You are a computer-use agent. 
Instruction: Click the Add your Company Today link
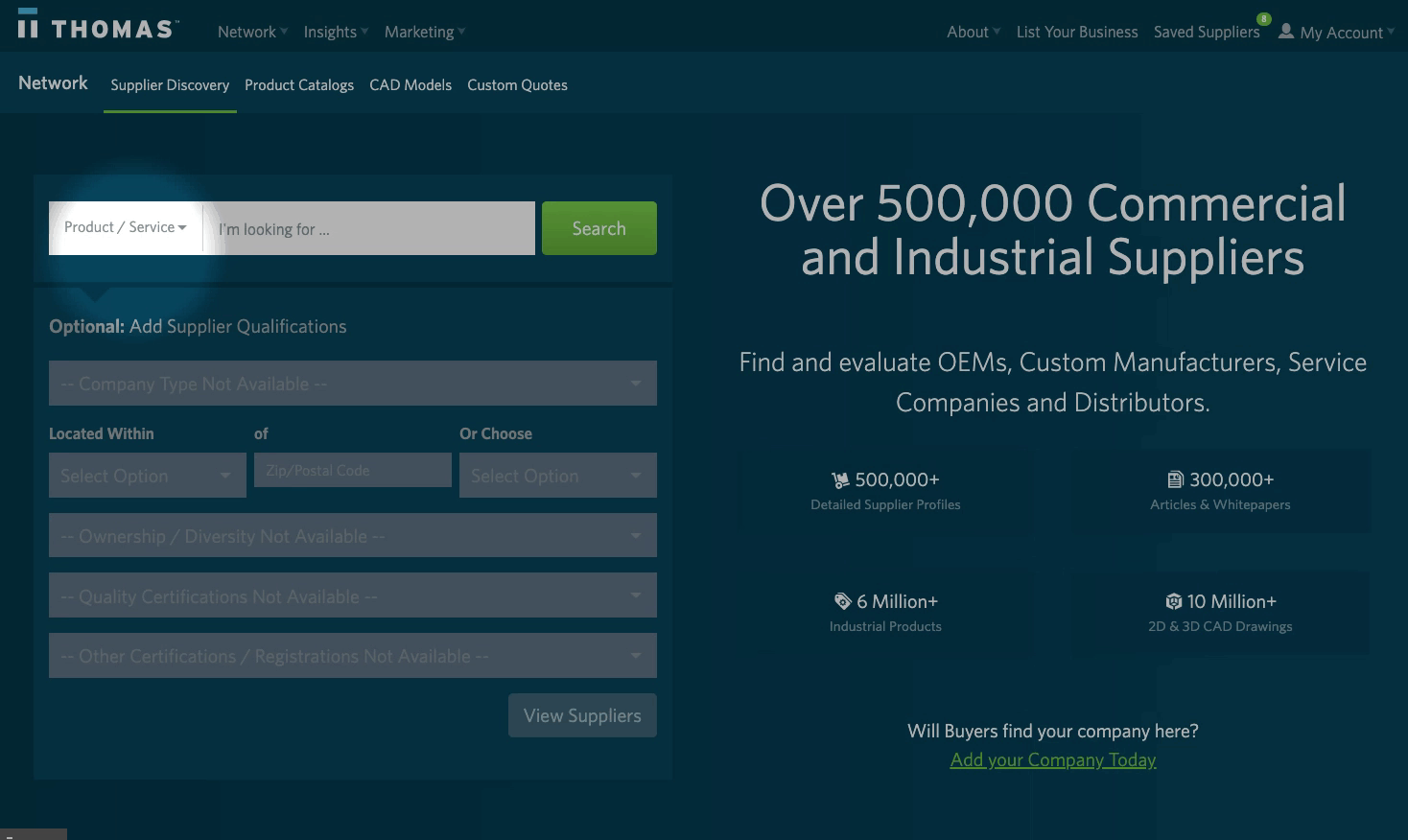(x=1052, y=760)
